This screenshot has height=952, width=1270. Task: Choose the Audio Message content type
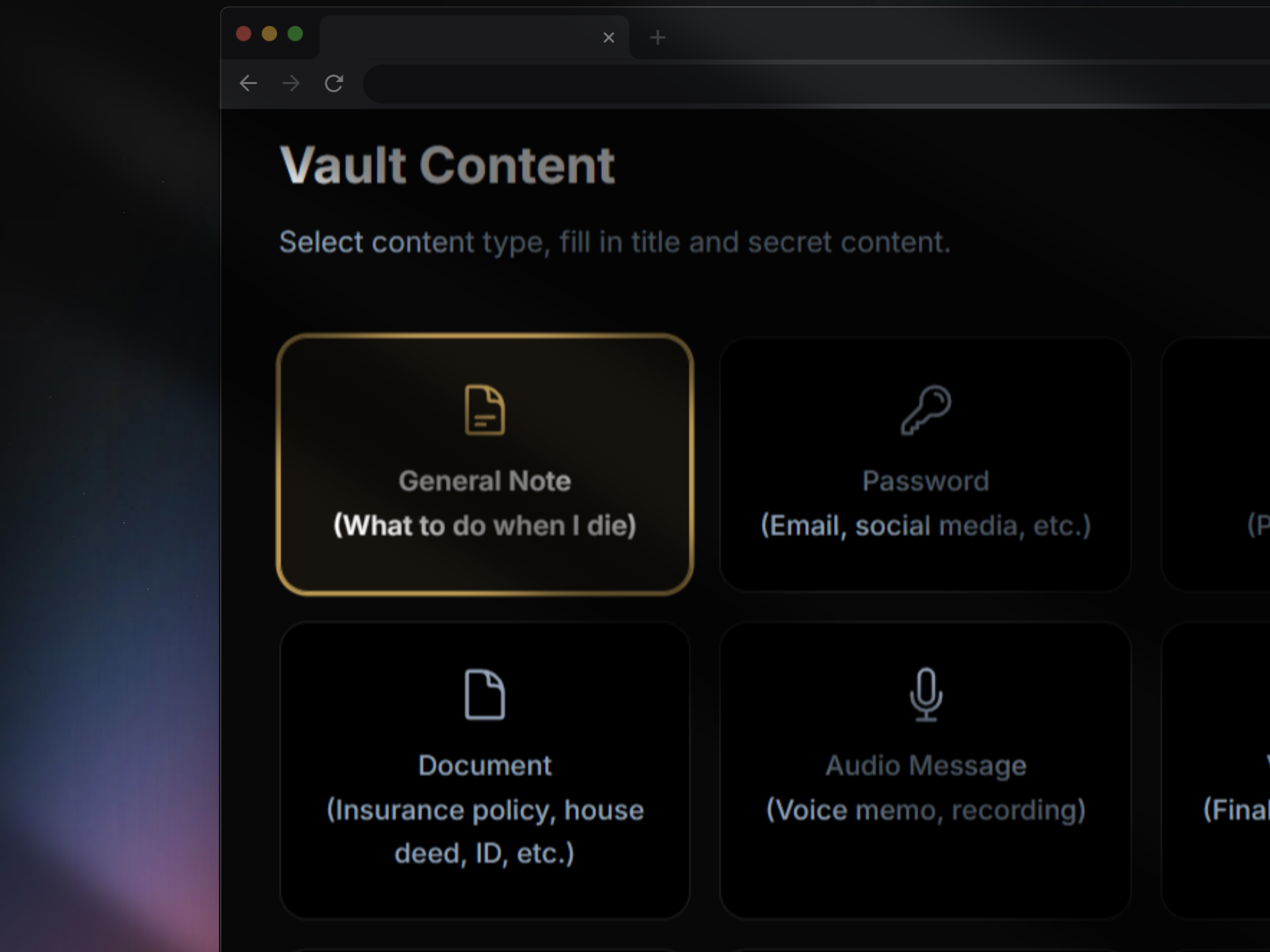click(925, 767)
